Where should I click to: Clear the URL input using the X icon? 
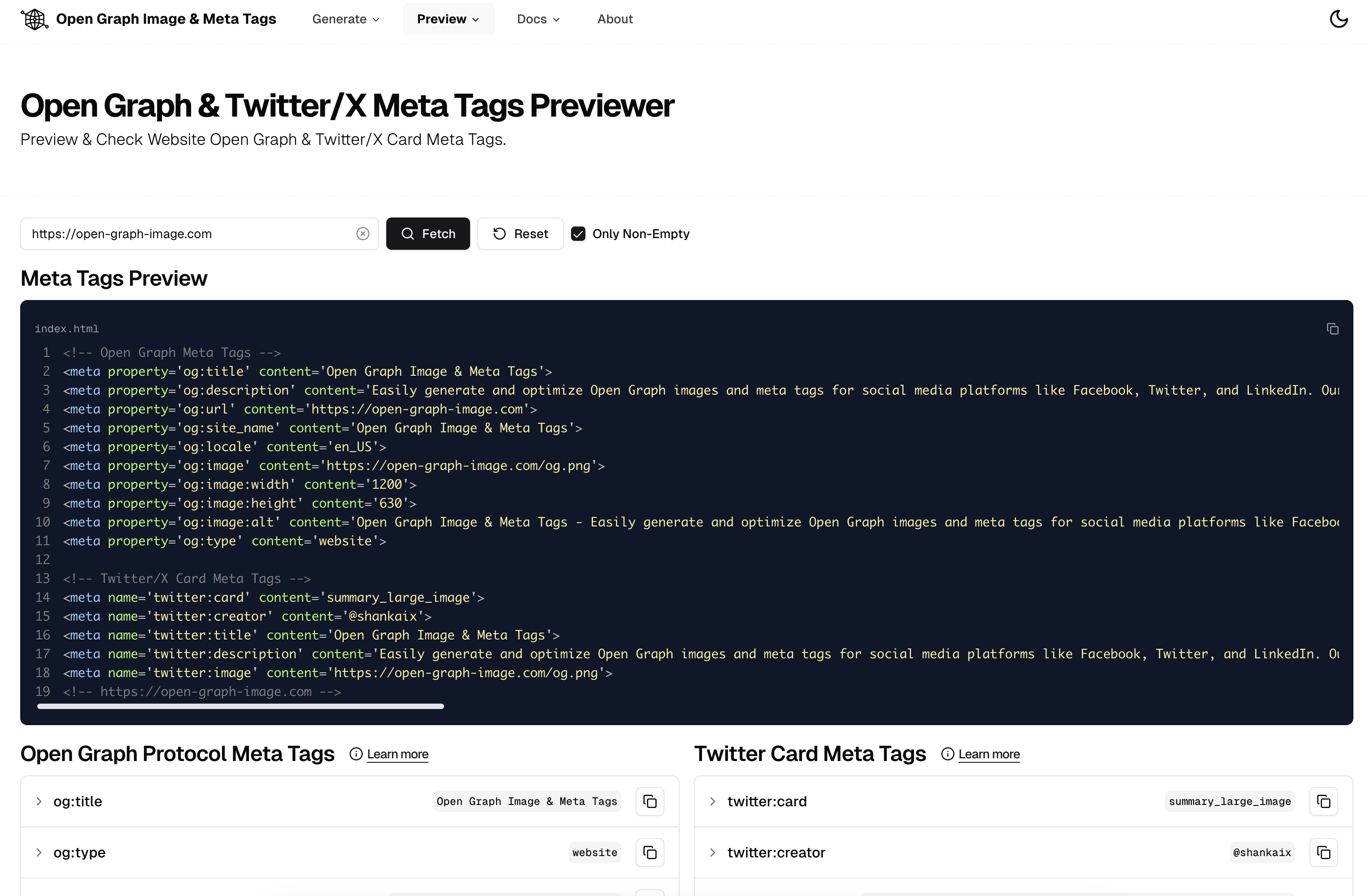click(362, 234)
